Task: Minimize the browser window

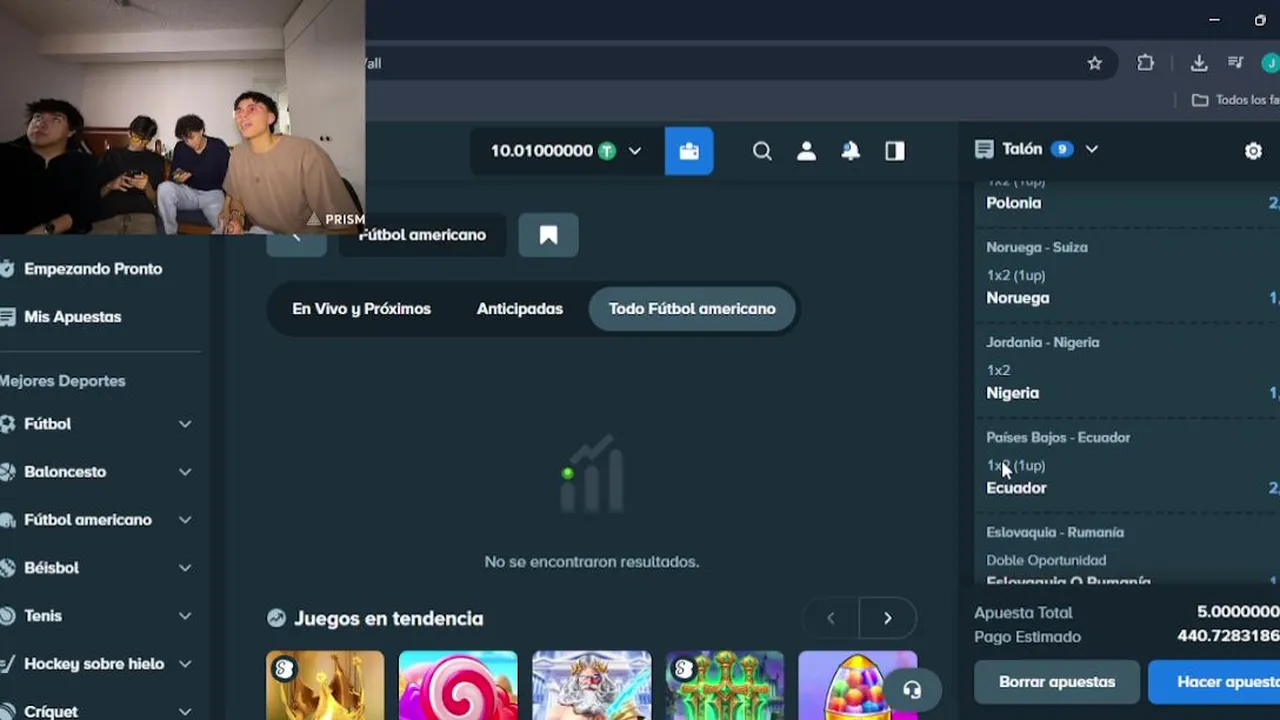Action: [1214, 20]
